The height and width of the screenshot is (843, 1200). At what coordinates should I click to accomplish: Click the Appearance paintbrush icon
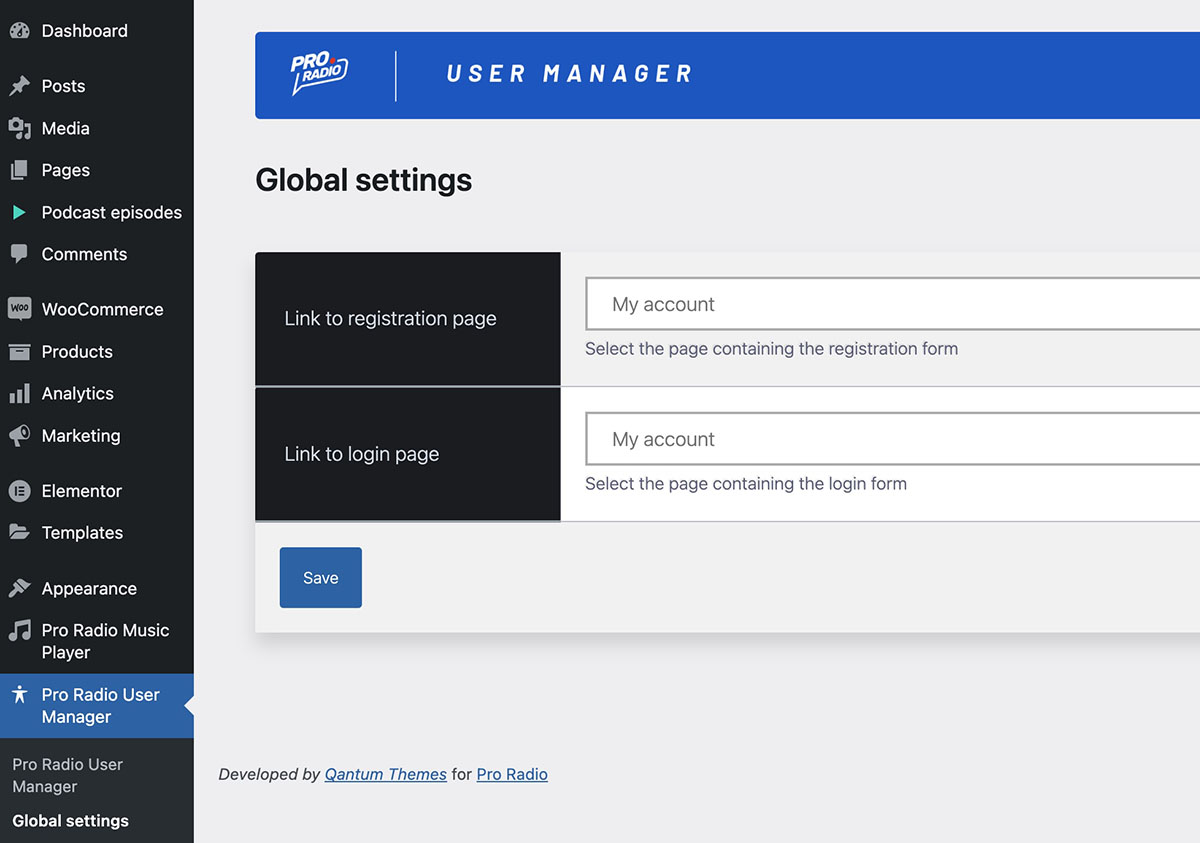(19, 588)
